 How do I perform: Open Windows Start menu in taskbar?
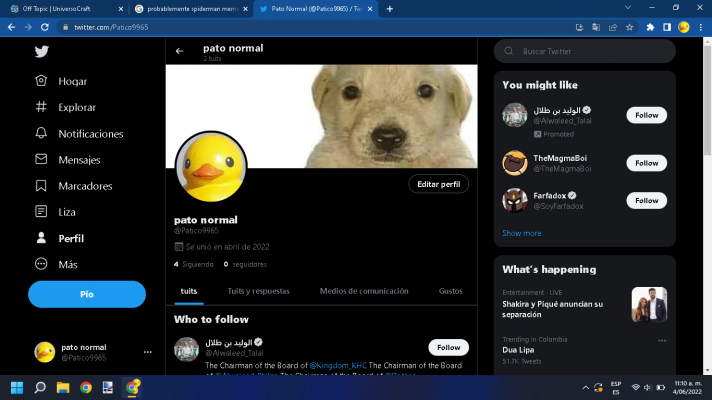pos(16,387)
